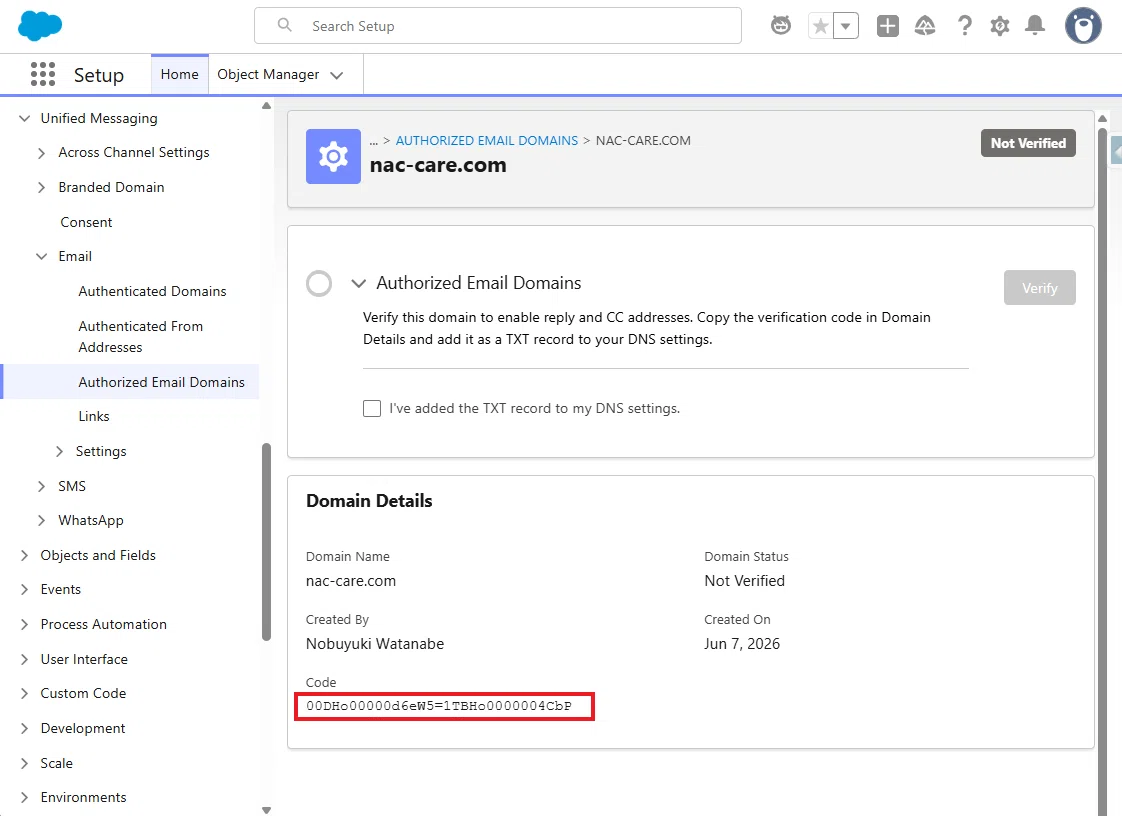Collapse the Authorized Email Domains section chevron
The width and height of the screenshot is (1122, 816).
point(358,283)
